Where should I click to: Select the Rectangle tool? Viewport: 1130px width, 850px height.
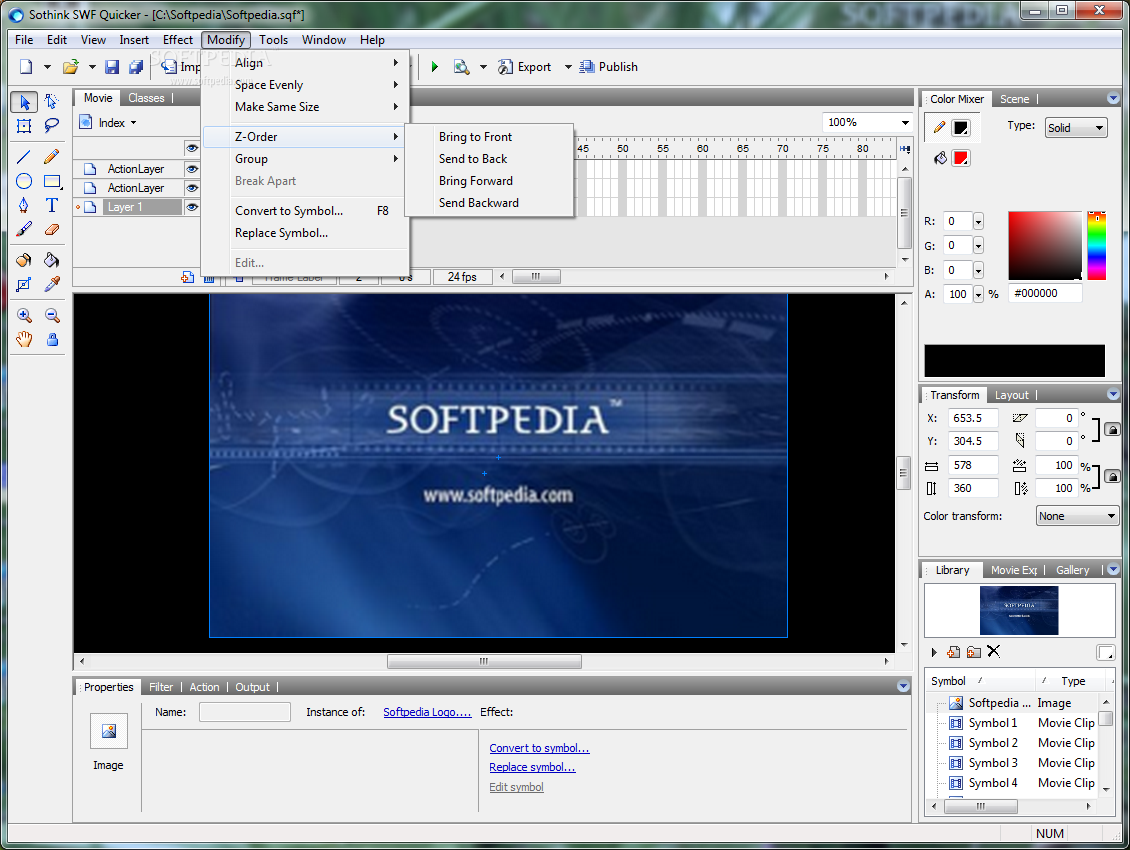[51, 181]
